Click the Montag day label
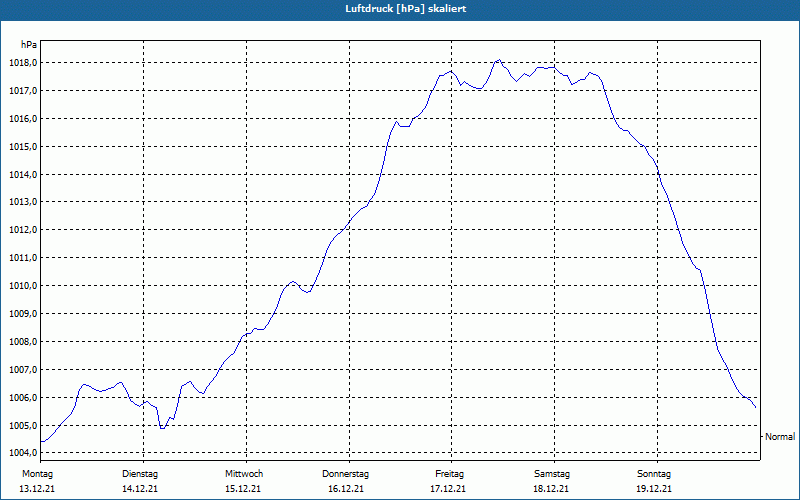 pyautogui.click(x=37, y=474)
